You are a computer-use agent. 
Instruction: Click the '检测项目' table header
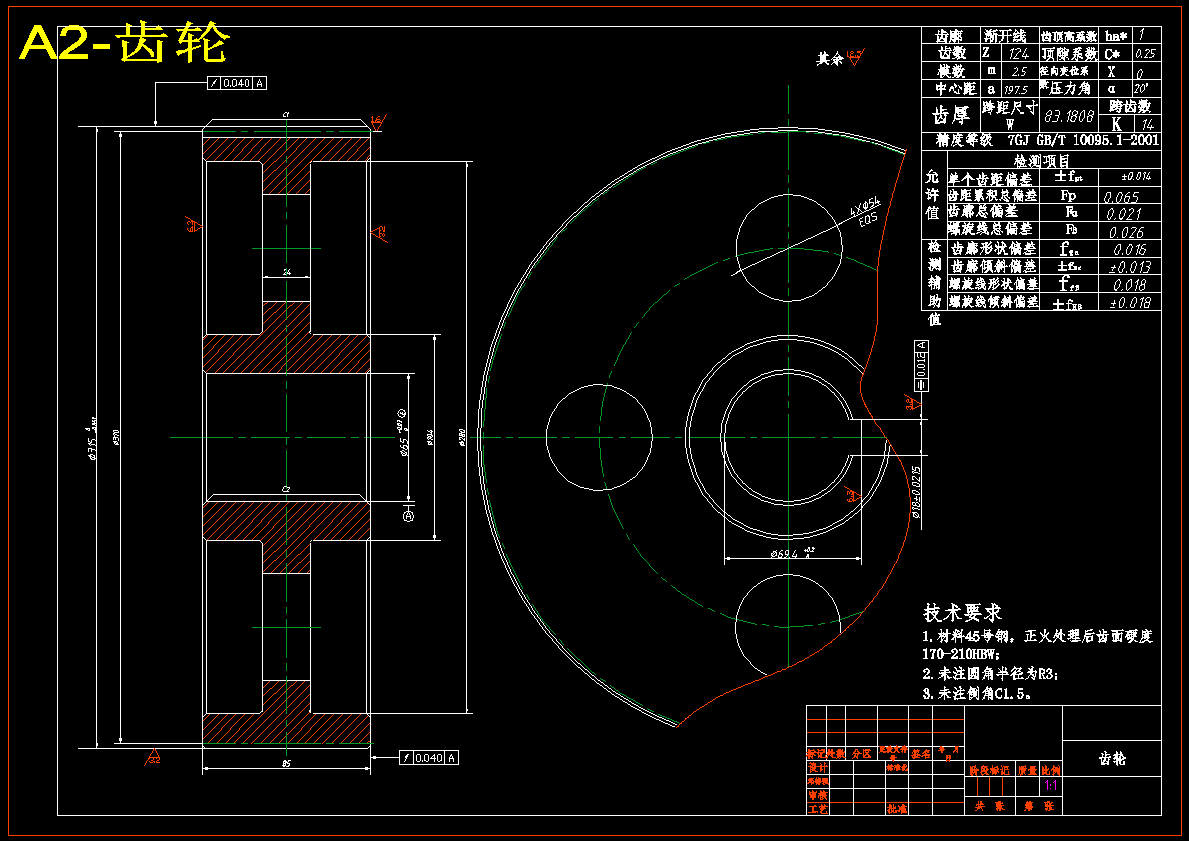point(1041,161)
